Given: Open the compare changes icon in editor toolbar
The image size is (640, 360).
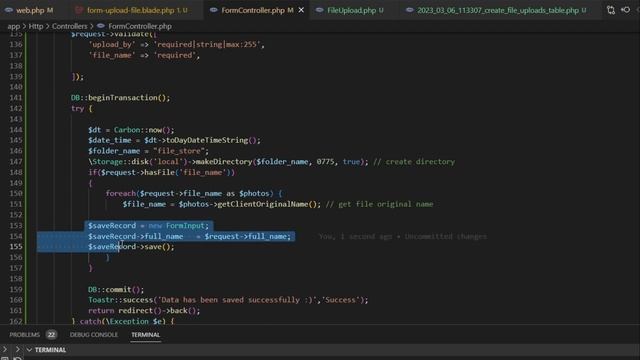Looking at the screenshot, I should (611, 10).
